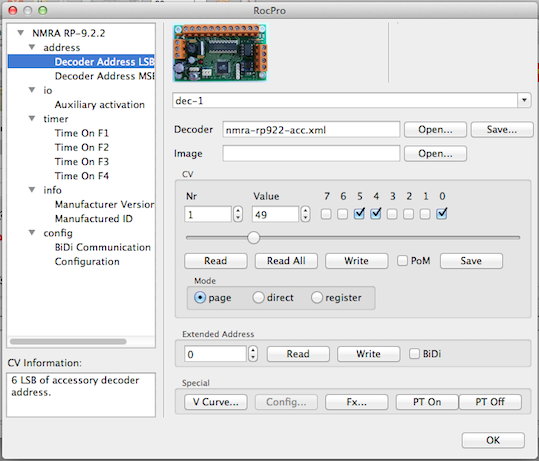Enable the BiDi checkbox
The width and height of the screenshot is (539, 461).
tap(414, 354)
